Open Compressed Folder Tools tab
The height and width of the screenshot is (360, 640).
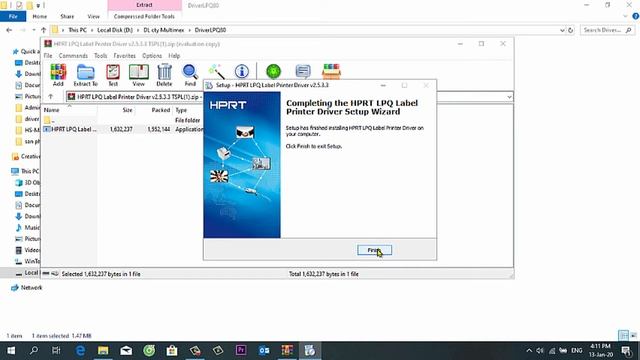click(x=144, y=16)
